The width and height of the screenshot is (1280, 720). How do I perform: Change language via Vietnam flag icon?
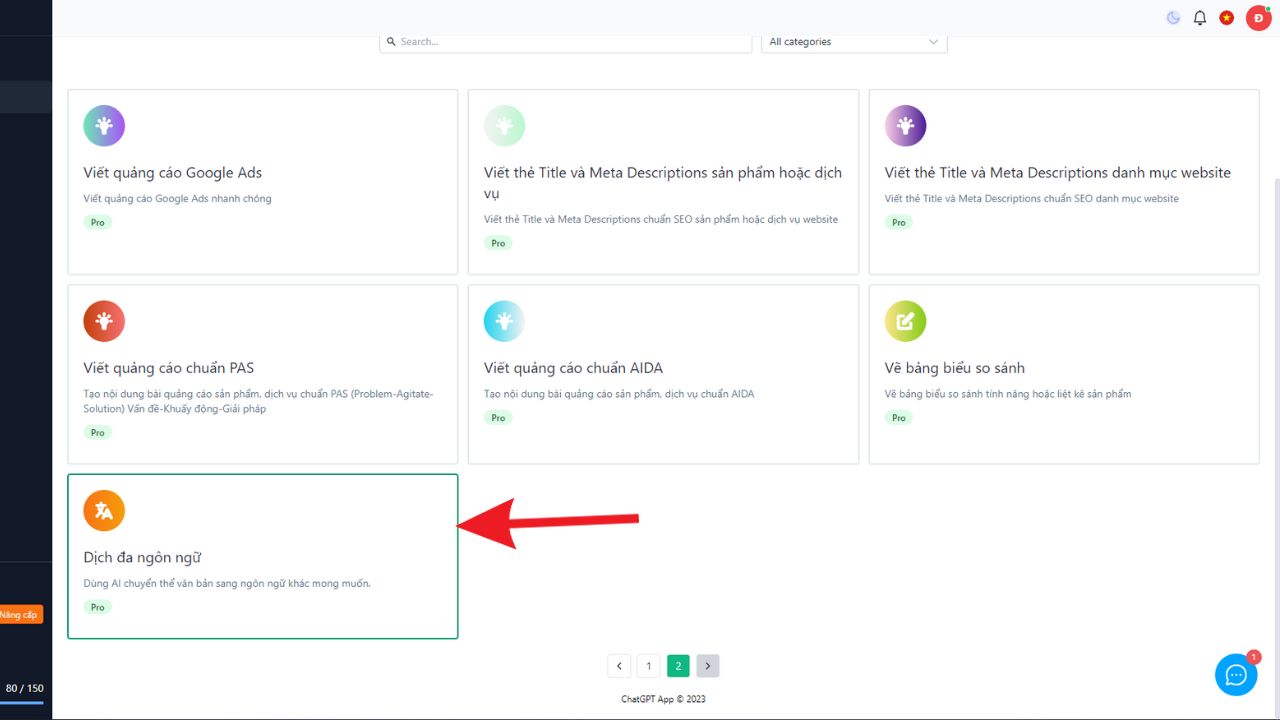pos(1227,18)
